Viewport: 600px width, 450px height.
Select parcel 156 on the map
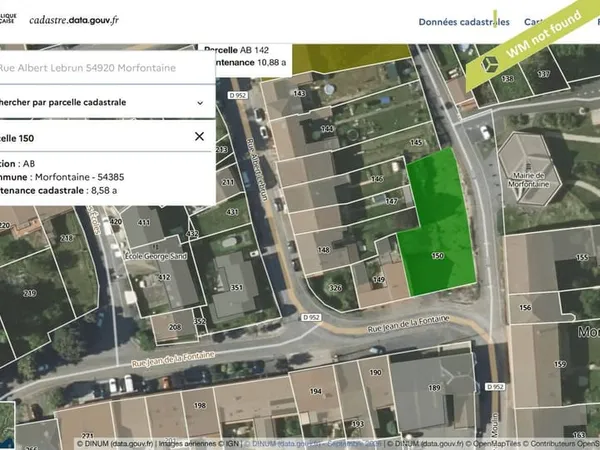[x=525, y=307]
